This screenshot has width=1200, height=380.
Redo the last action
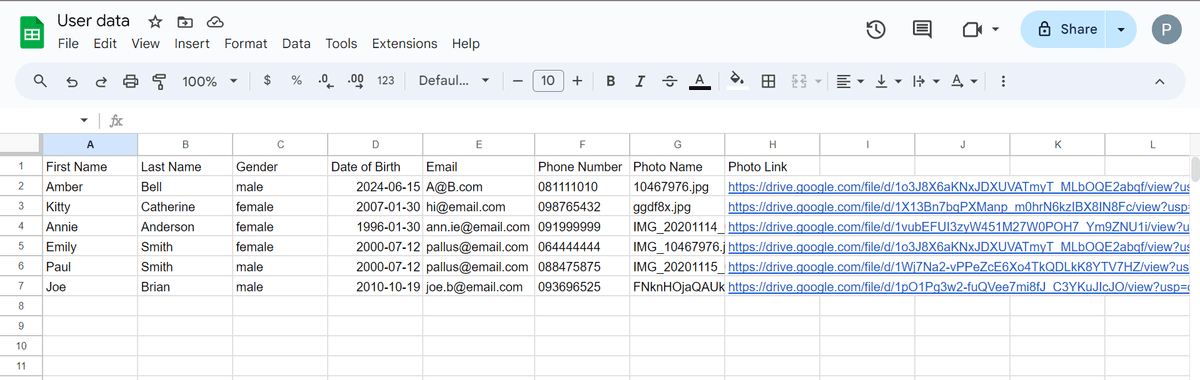[101, 81]
